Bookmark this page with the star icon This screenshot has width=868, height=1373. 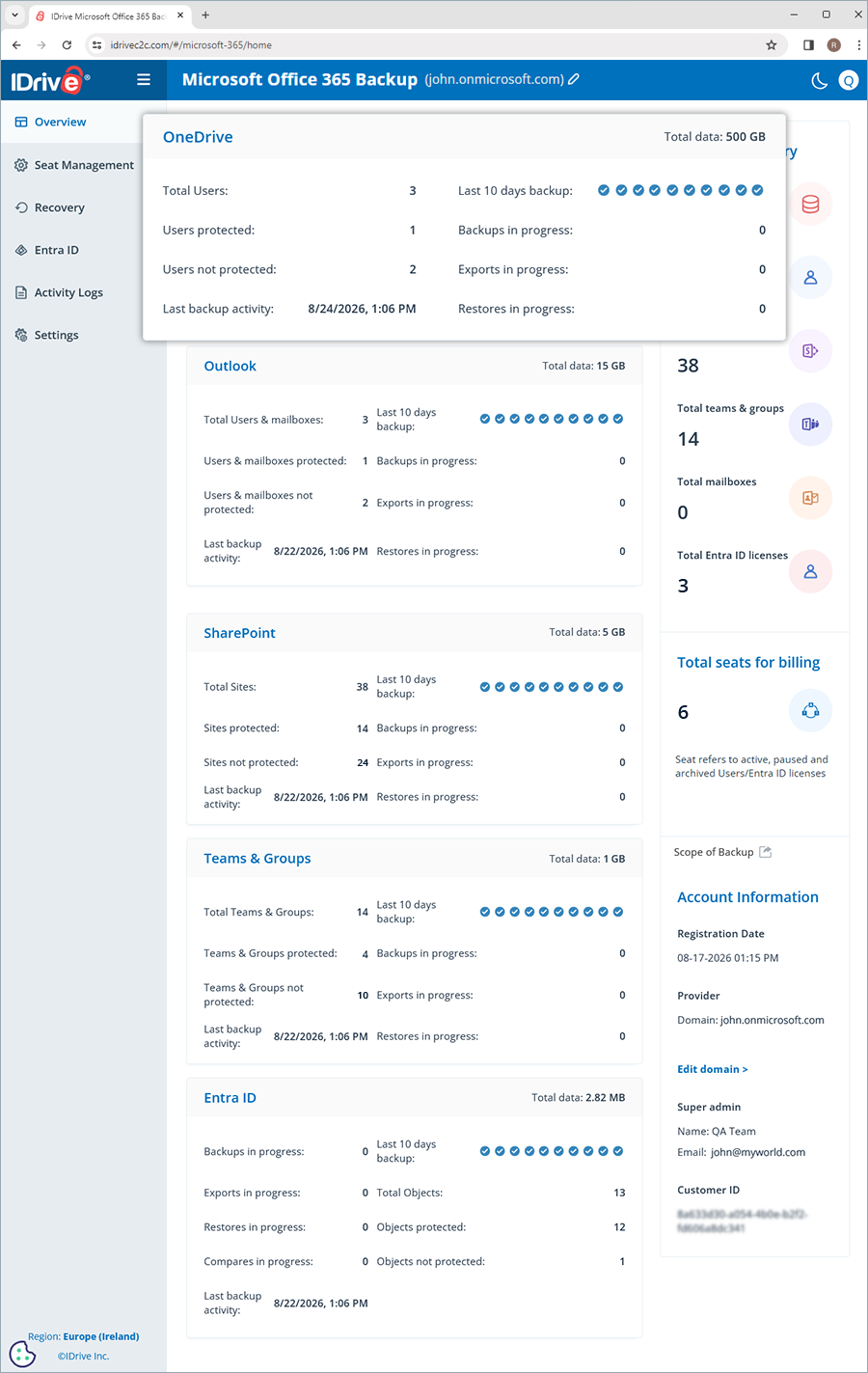click(x=772, y=45)
